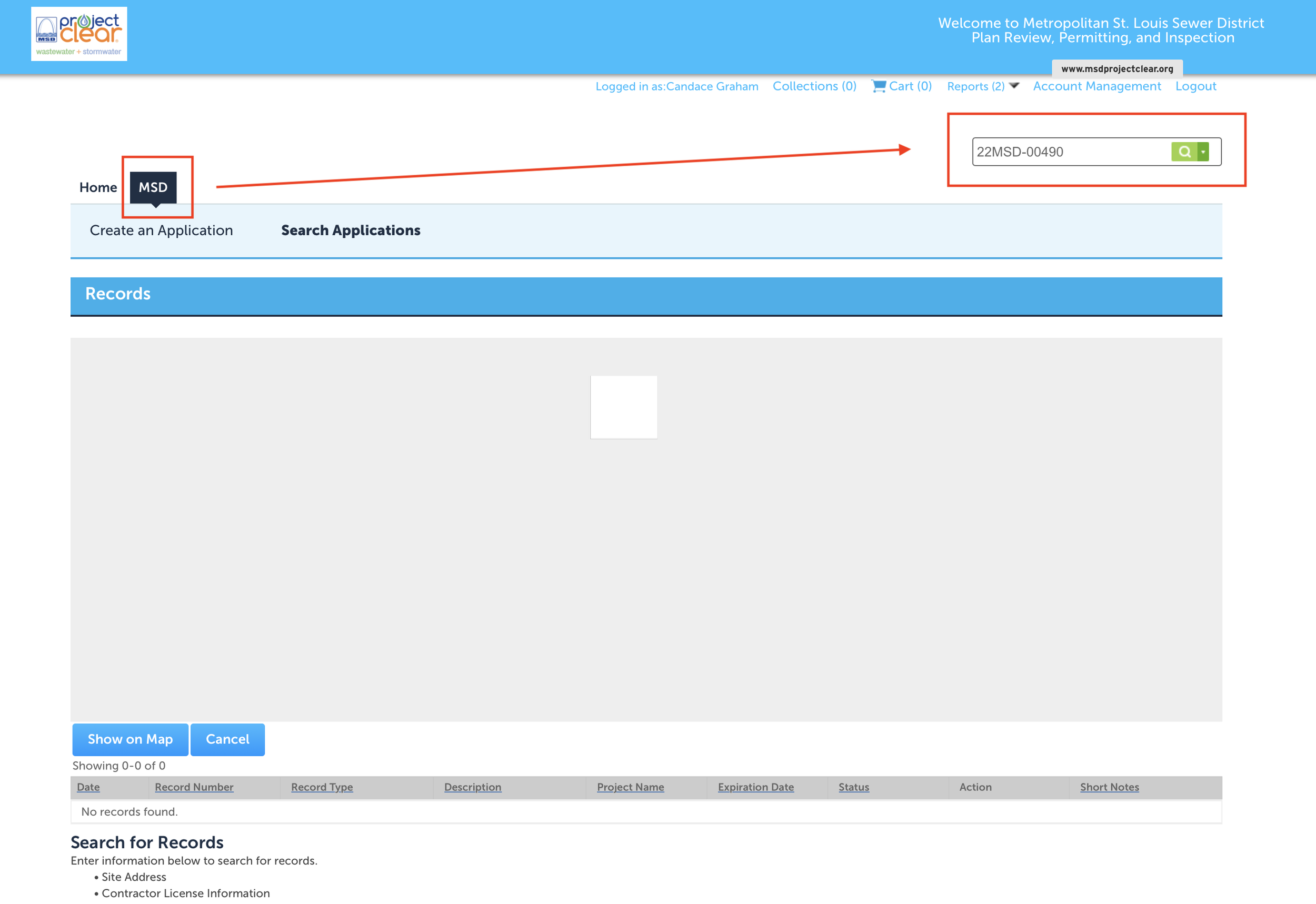The width and height of the screenshot is (1316, 904).
Task: Click the www.msdprojectclear.org link
Action: click(x=1116, y=68)
